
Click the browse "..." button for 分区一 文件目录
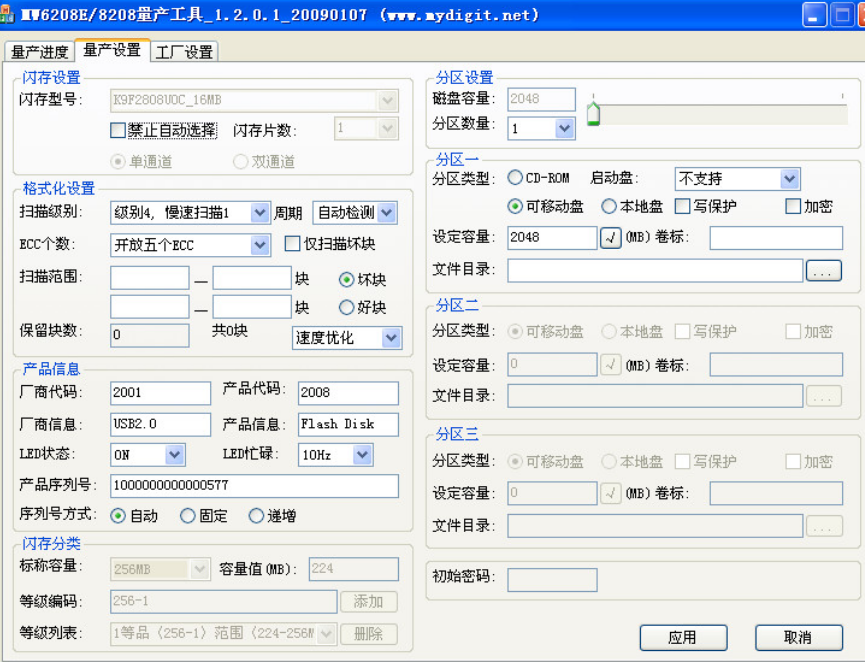[x=823, y=271]
